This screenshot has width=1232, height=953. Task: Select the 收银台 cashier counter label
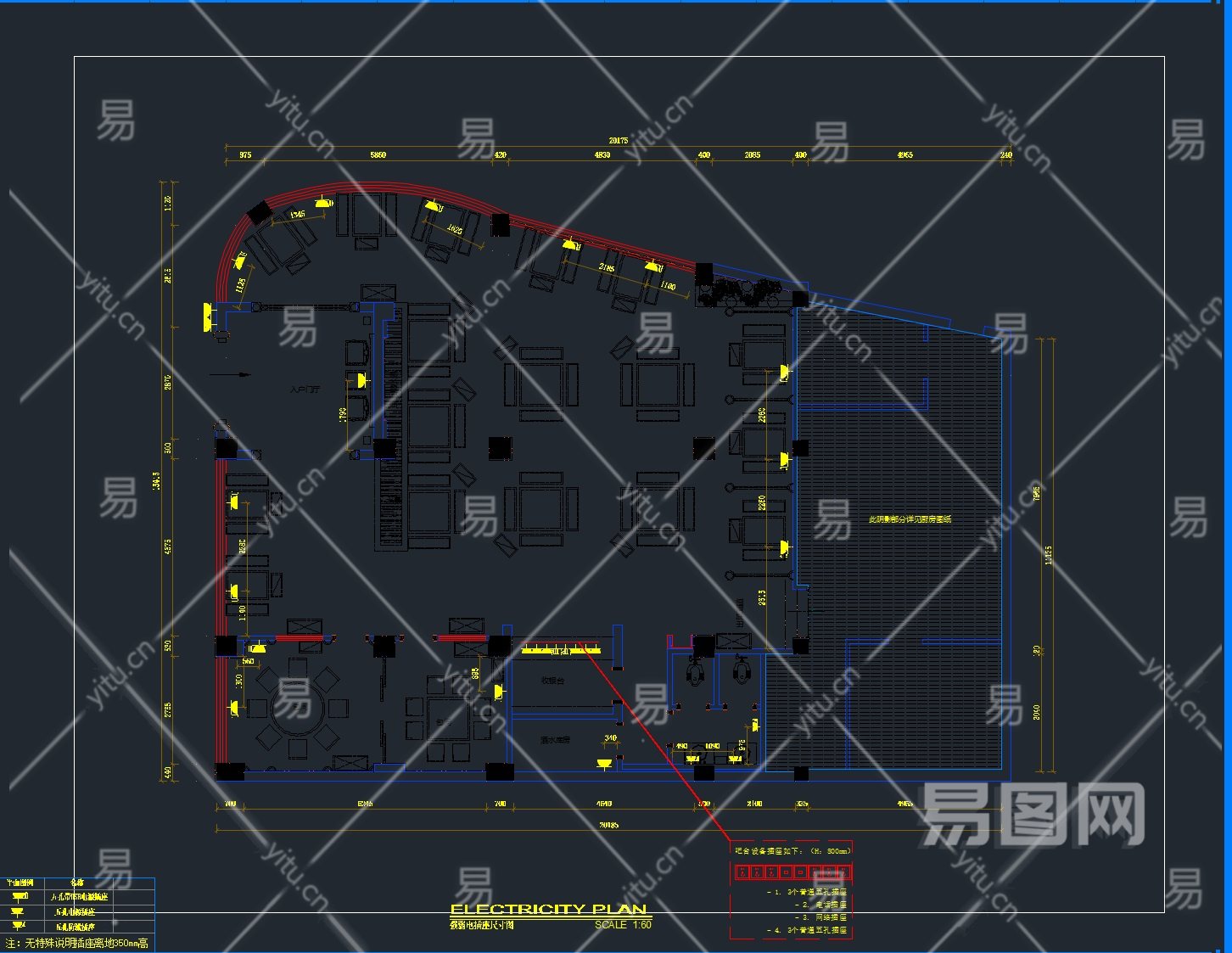(x=552, y=681)
